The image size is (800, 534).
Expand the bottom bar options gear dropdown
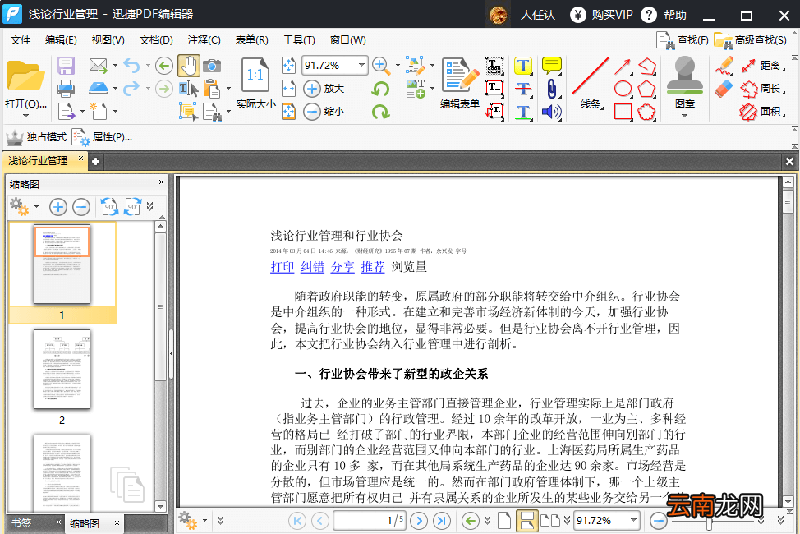205,521
